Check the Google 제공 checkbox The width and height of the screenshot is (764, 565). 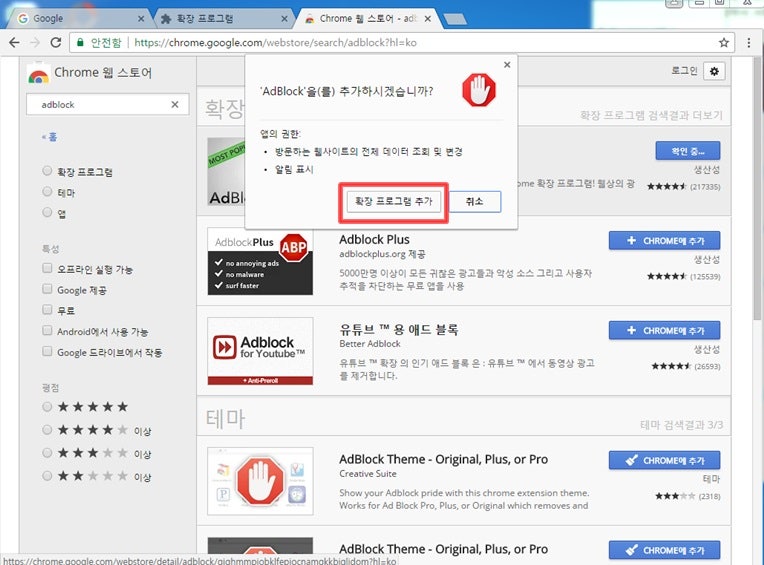[47, 289]
